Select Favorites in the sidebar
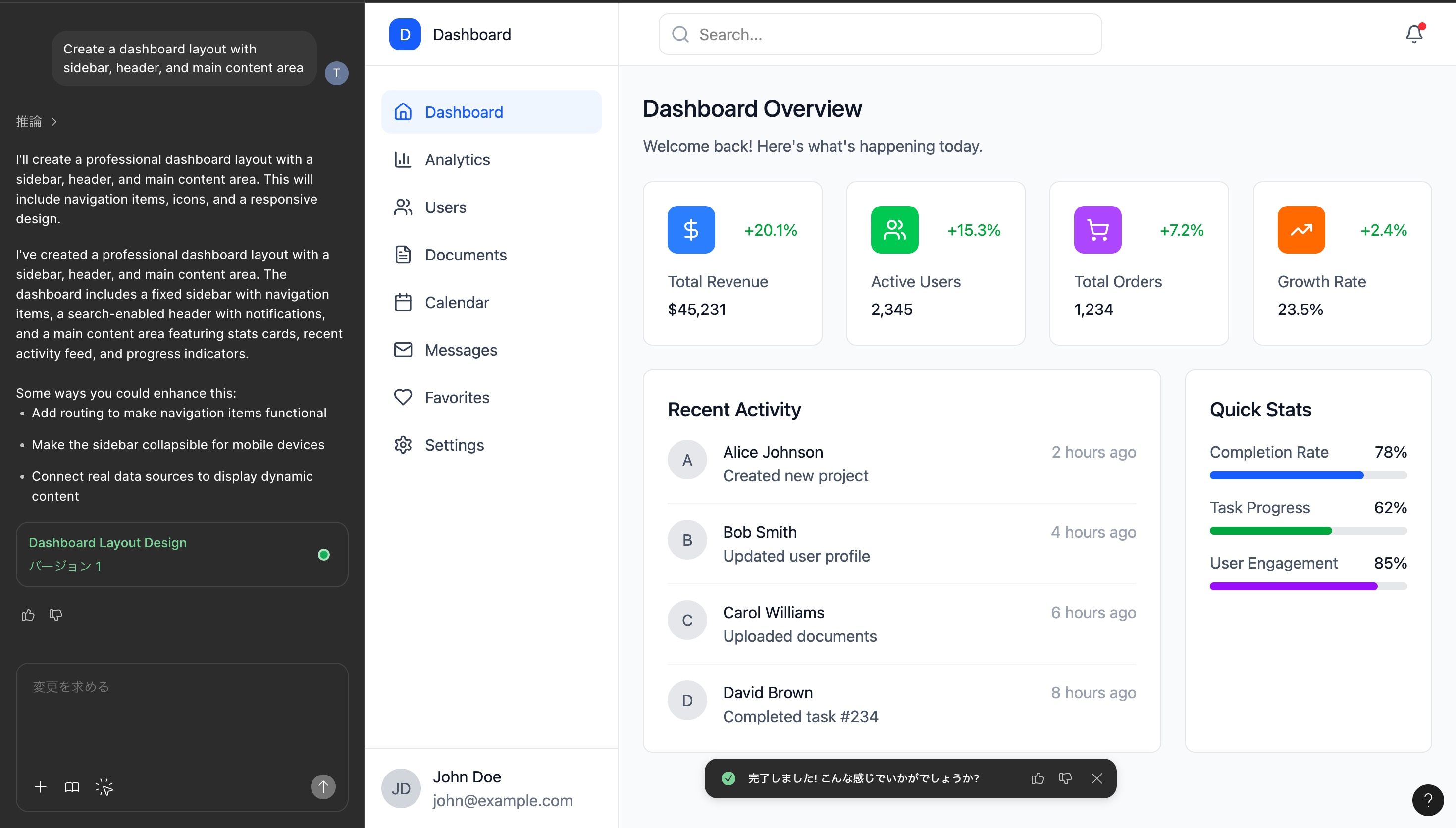 (457, 397)
